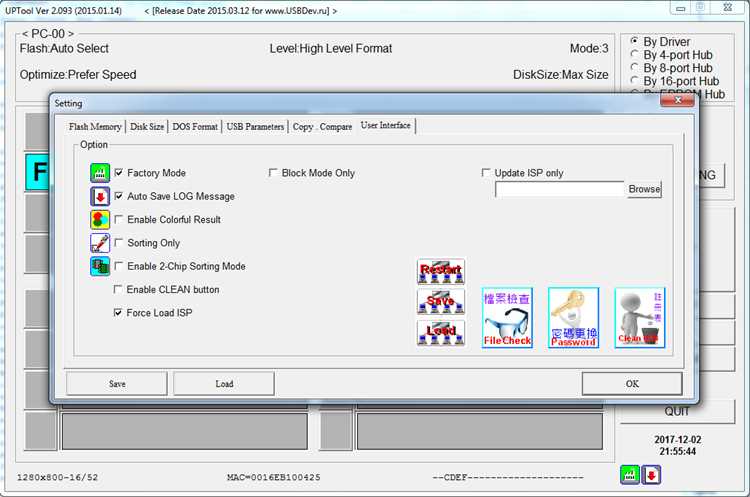Click the green Factory Mode icon in Option list
Image resolution: width=750 pixels, height=497 pixels.
[99, 173]
